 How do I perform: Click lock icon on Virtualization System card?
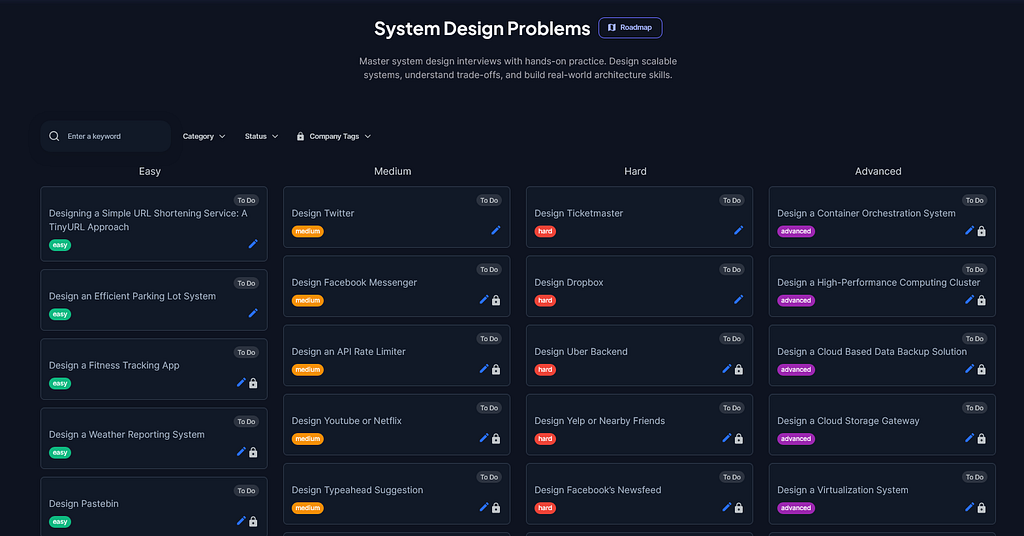click(x=982, y=508)
